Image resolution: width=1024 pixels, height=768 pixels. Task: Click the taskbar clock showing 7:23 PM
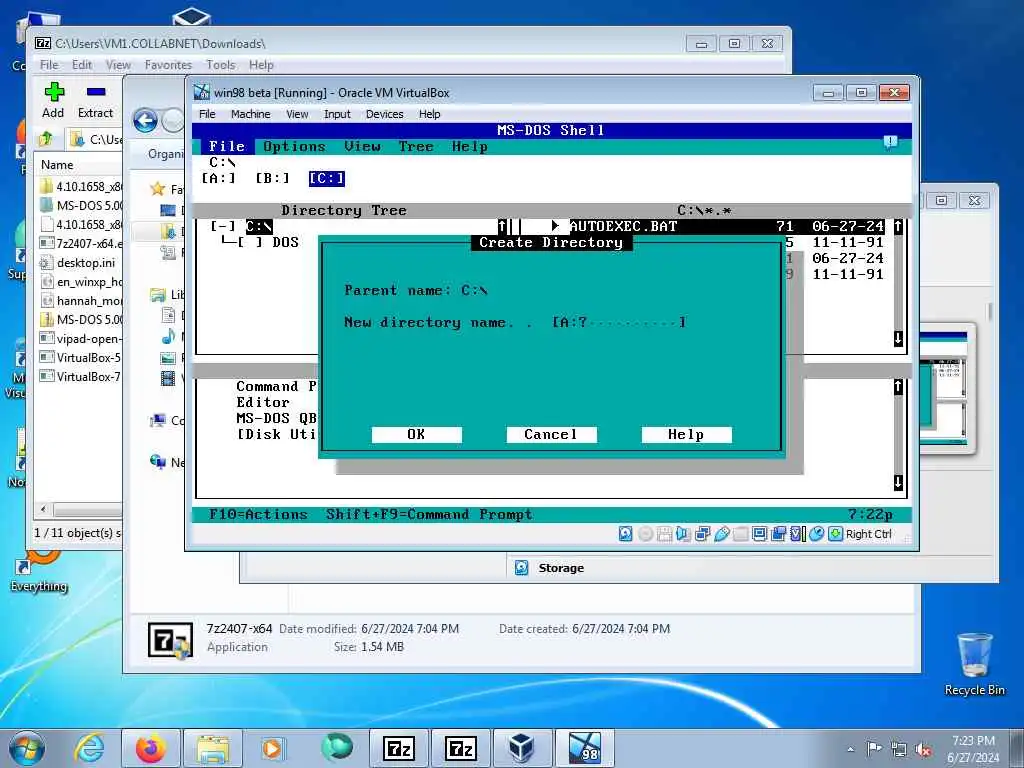pyautogui.click(x=973, y=749)
